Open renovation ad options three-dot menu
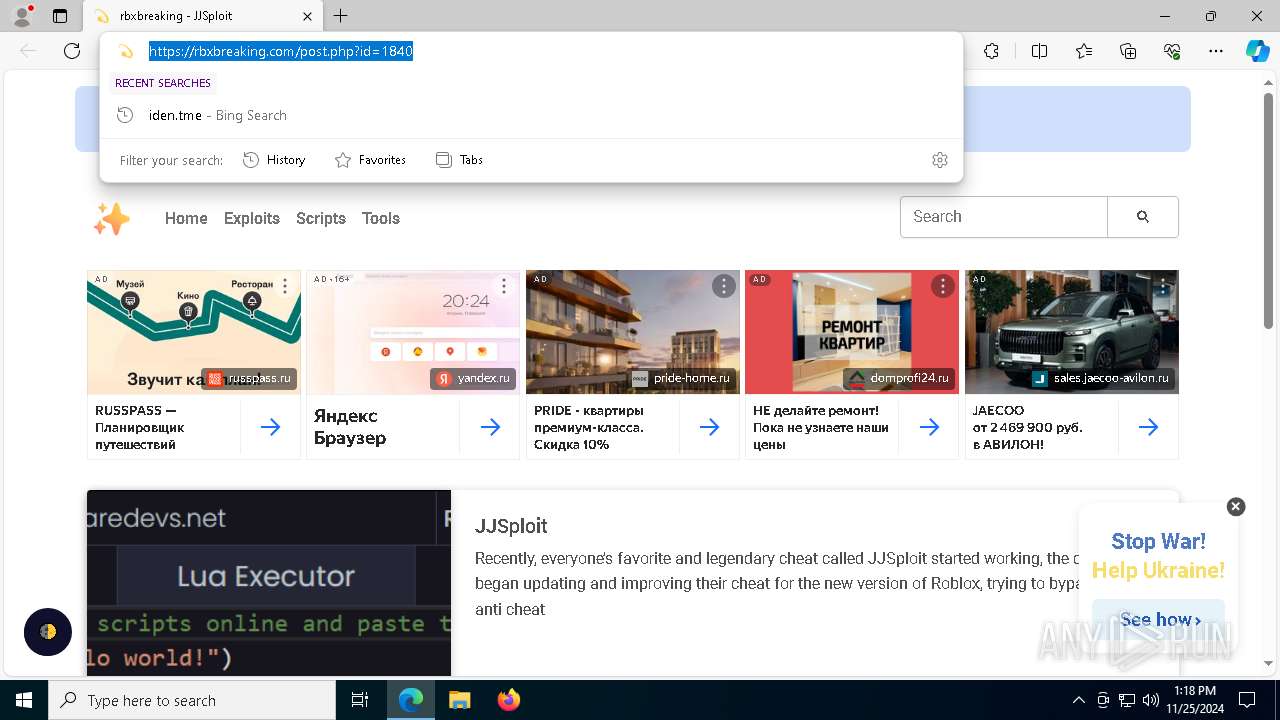This screenshot has width=1280, height=720. coord(942,286)
